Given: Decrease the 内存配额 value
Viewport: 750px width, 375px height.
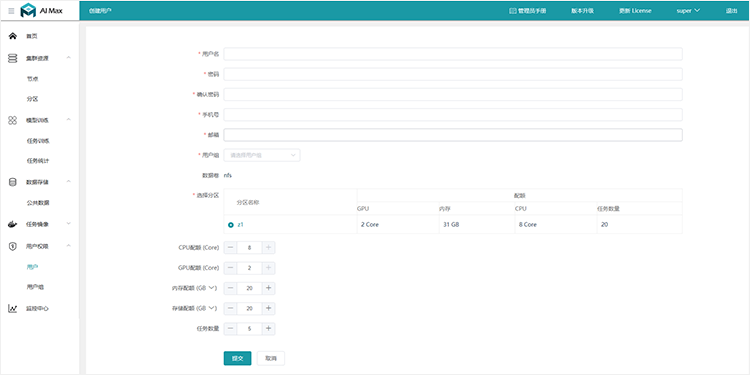Looking at the screenshot, I should point(231,288).
